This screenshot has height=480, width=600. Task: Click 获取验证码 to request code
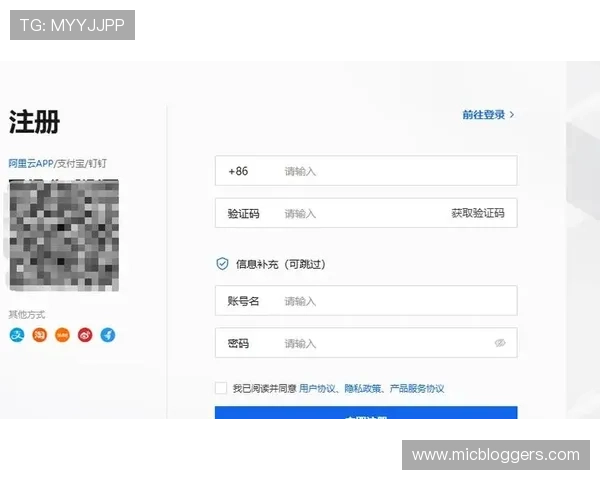[x=478, y=213]
